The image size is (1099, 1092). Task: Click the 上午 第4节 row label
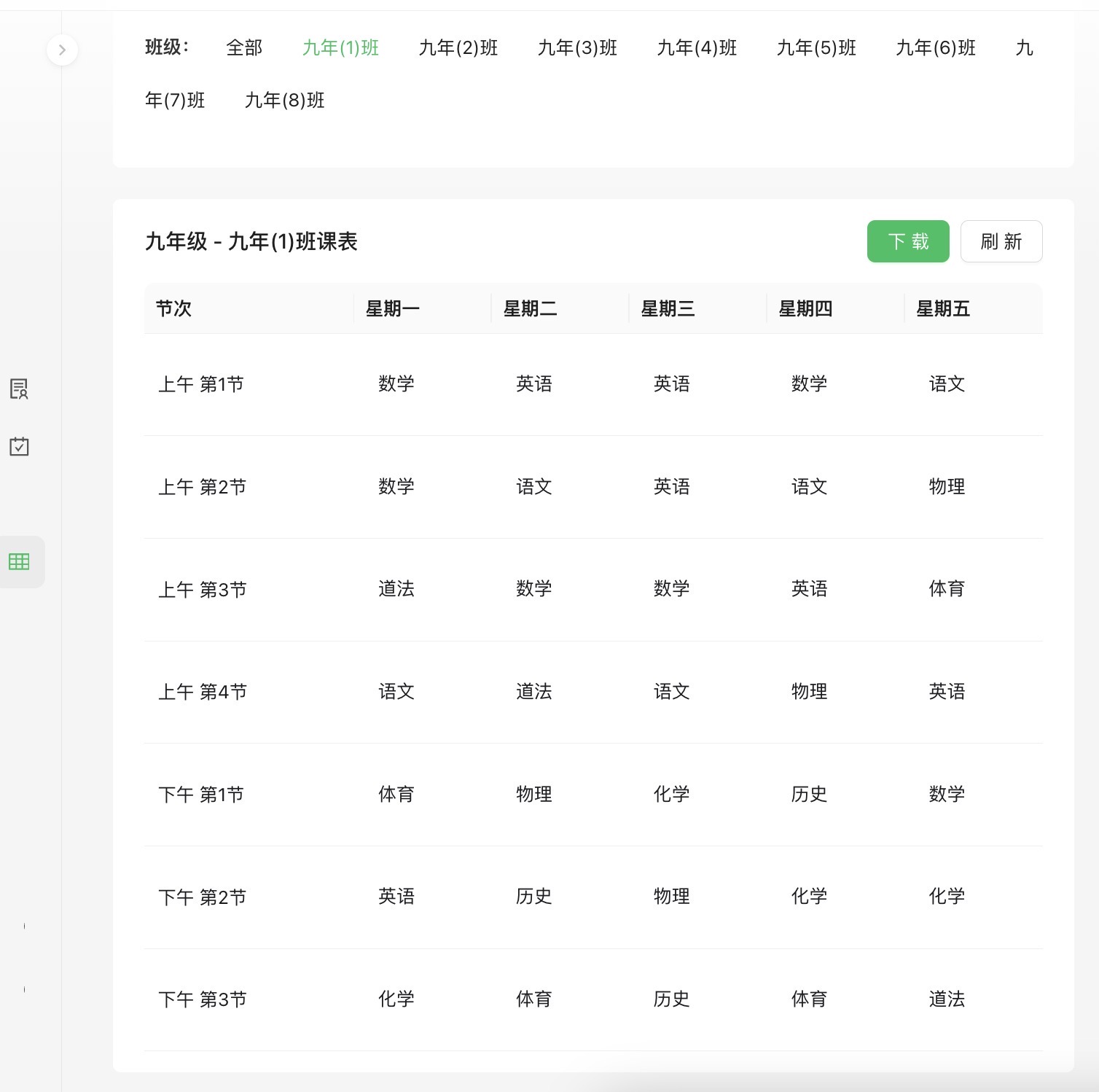(x=203, y=692)
